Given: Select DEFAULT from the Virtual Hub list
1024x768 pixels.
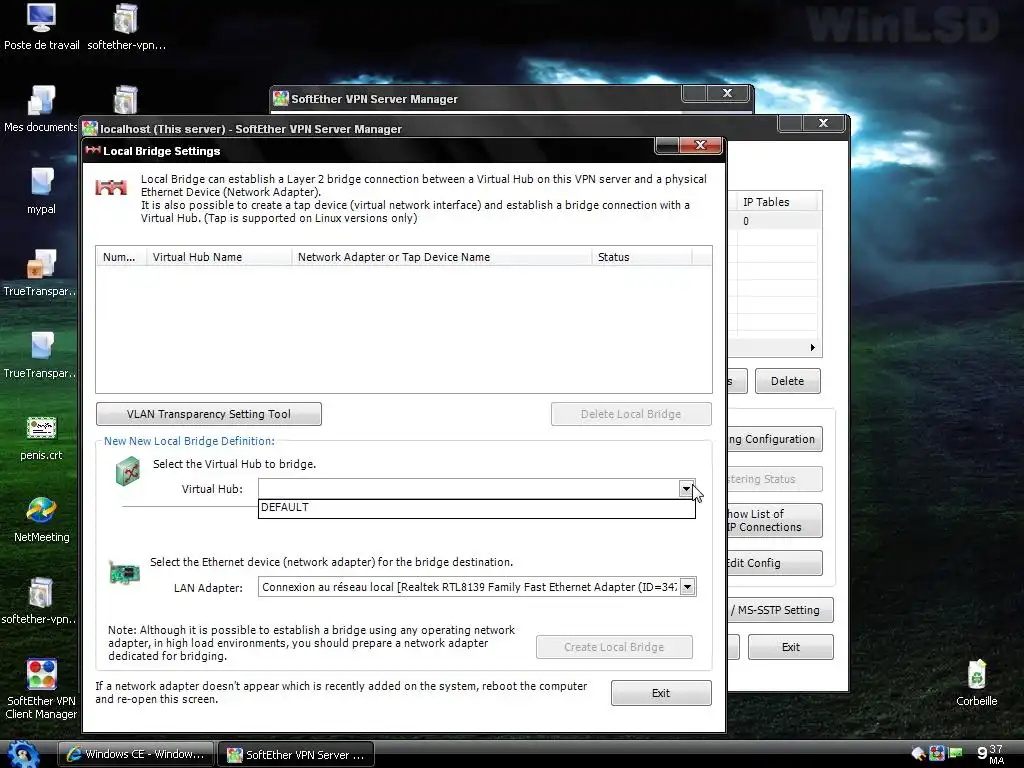Looking at the screenshot, I should (477, 507).
